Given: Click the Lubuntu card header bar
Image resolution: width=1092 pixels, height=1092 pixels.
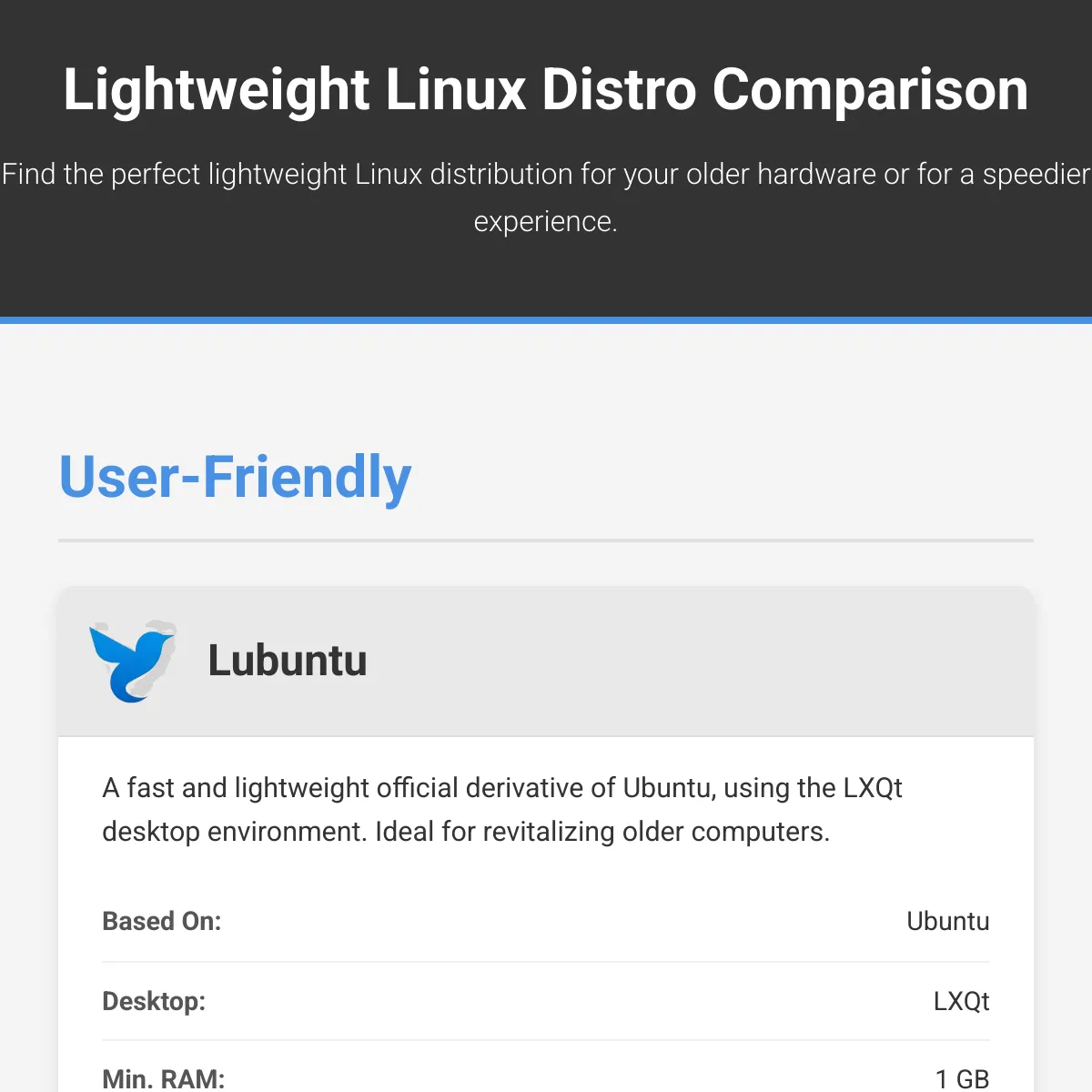Looking at the screenshot, I should 546,662.
